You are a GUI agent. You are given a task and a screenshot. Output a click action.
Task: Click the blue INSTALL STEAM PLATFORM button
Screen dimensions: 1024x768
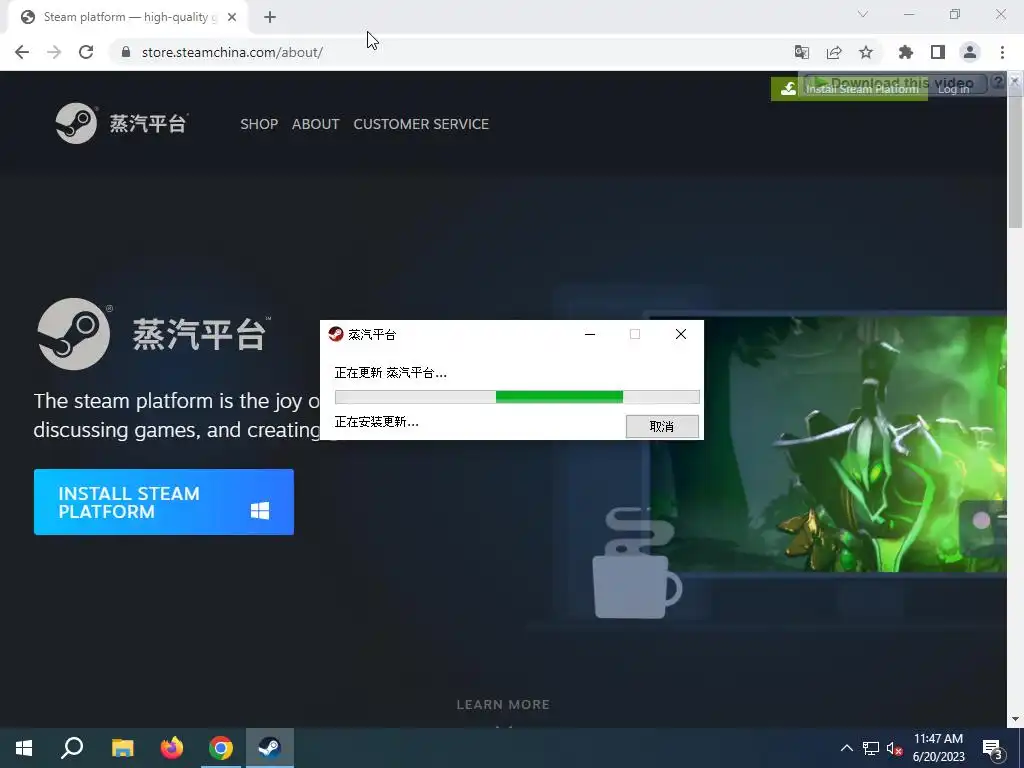164,502
